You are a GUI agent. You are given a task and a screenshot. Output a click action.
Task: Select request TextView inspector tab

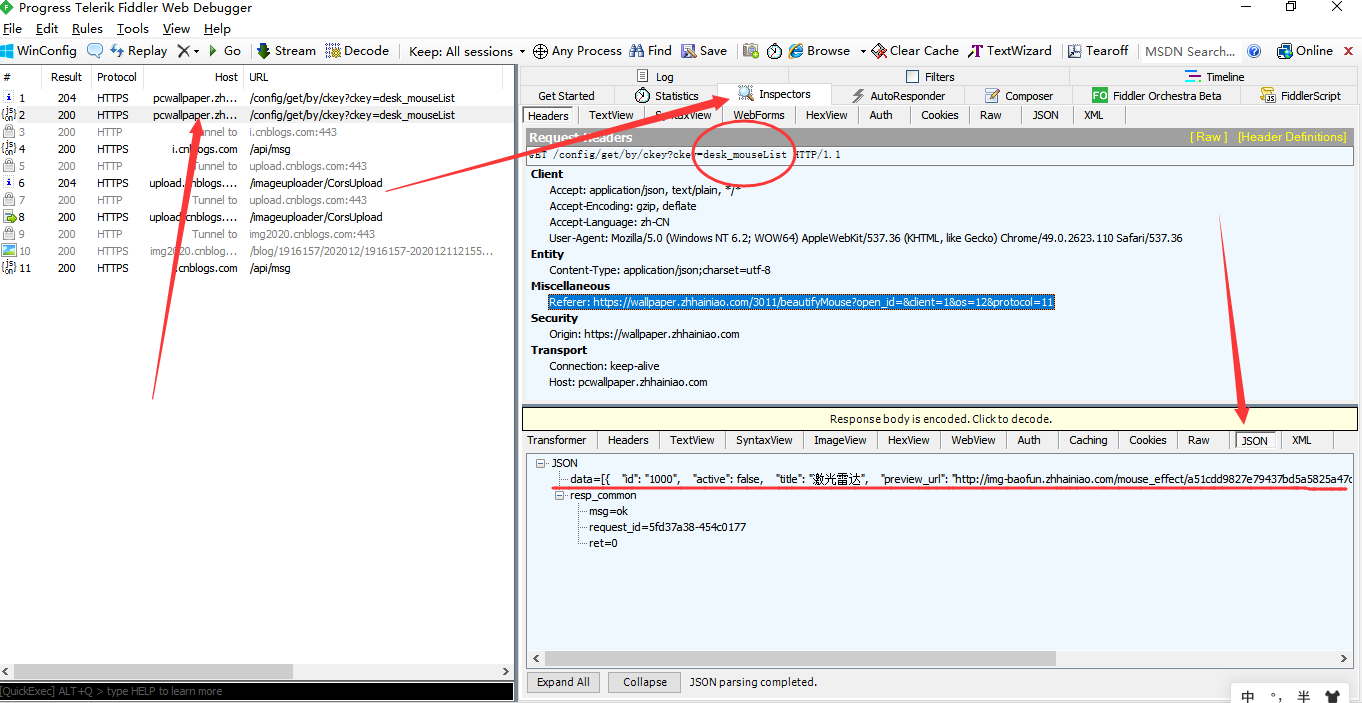(x=611, y=115)
